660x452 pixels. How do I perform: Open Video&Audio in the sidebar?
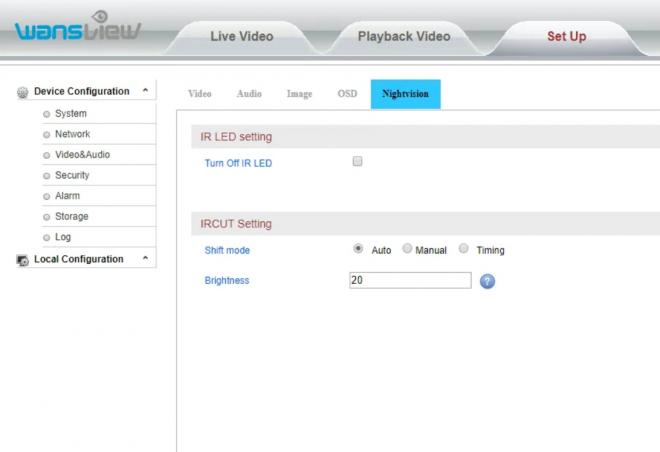click(x=82, y=155)
